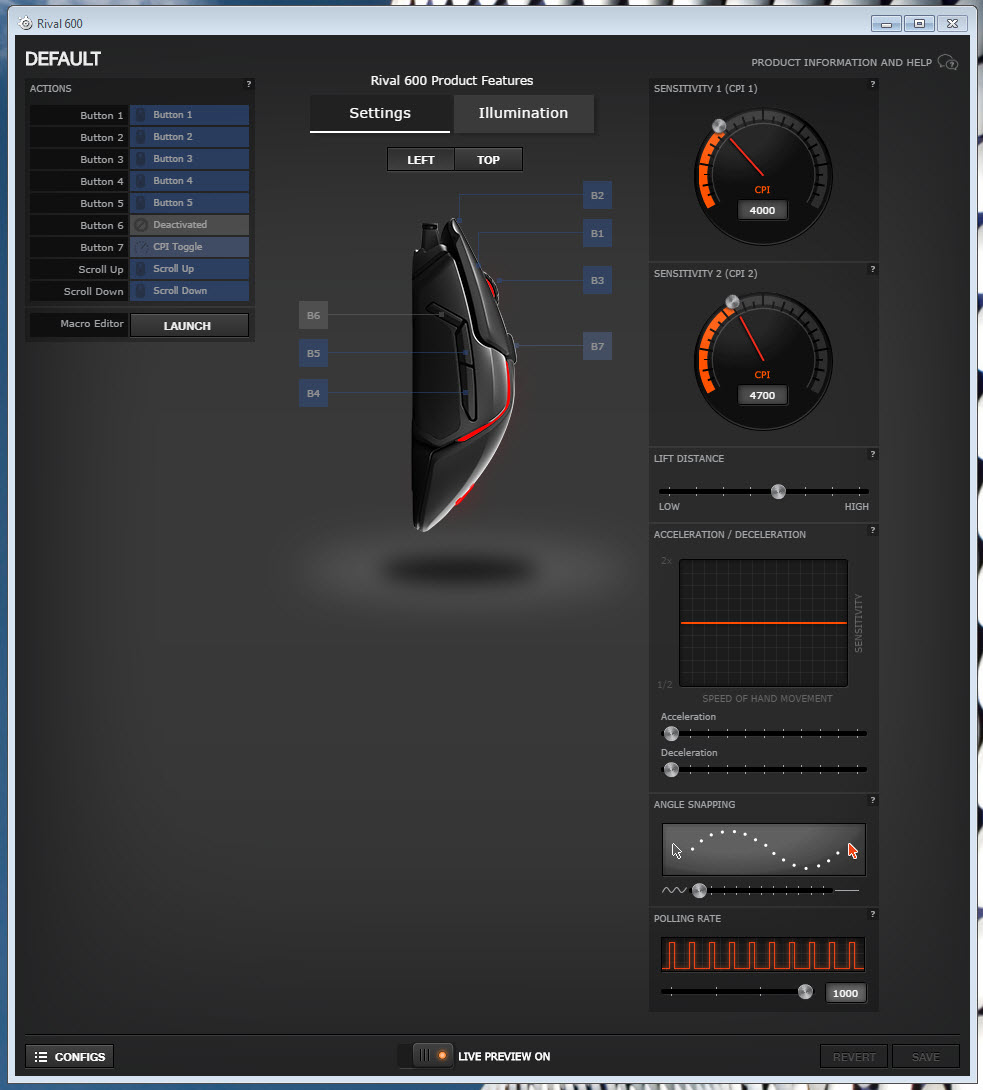Show the TOP view of the mouse

pos(488,160)
